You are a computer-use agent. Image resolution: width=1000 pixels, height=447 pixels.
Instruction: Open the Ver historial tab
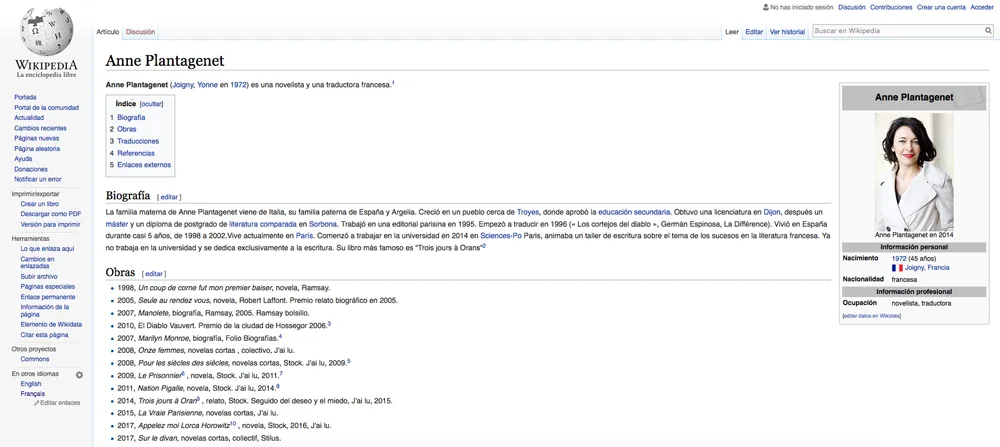787,32
